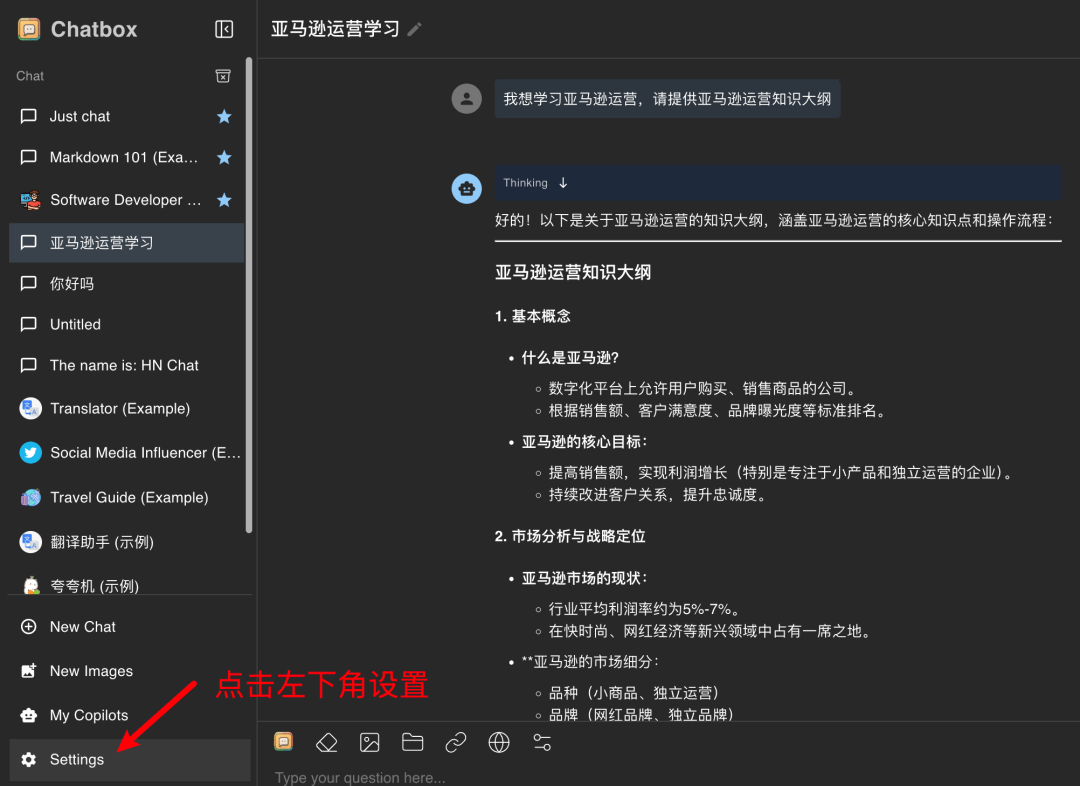
Task: Clear the chat list with the archive icon
Action: [x=223, y=76]
